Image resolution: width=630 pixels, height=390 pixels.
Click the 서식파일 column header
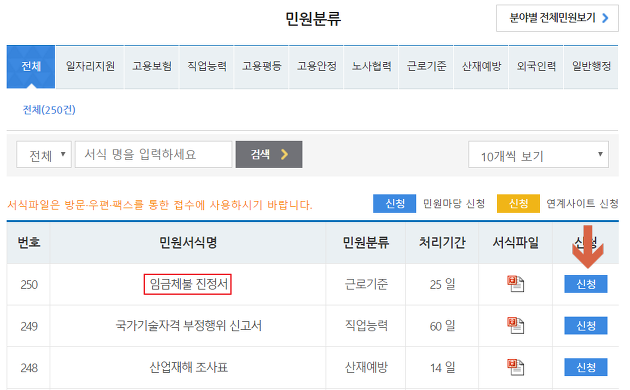point(515,242)
